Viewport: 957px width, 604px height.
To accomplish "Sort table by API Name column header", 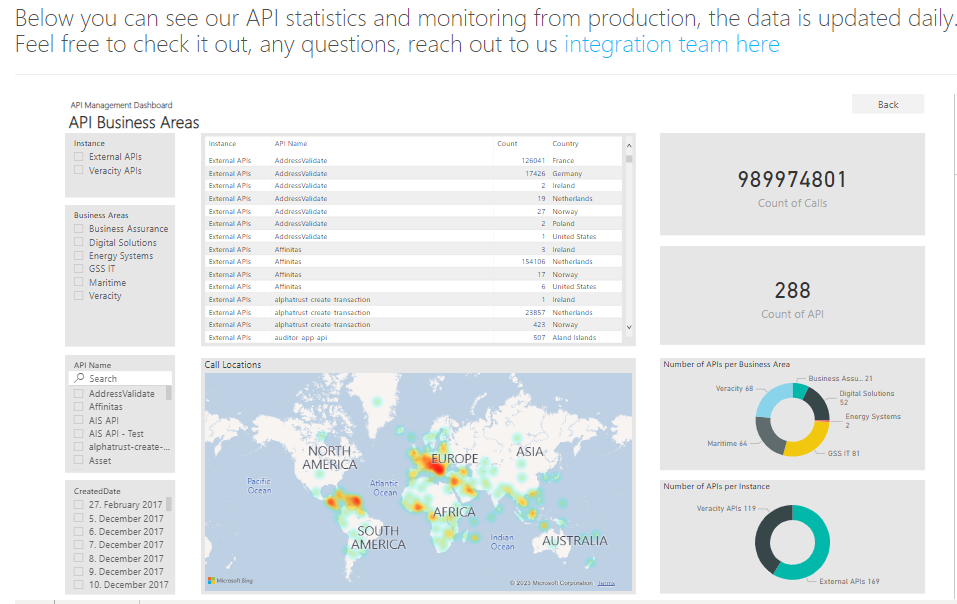I will click(291, 144).
